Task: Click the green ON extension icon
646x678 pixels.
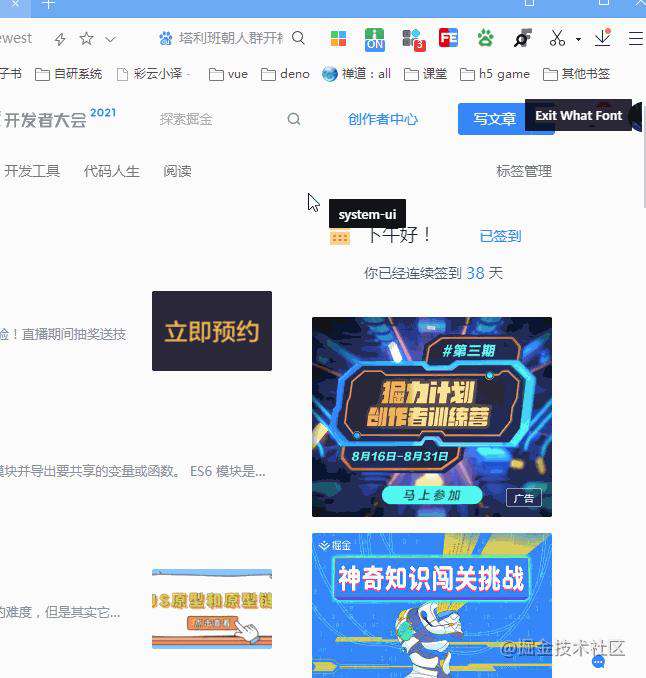Action: (x=374, y=39)
